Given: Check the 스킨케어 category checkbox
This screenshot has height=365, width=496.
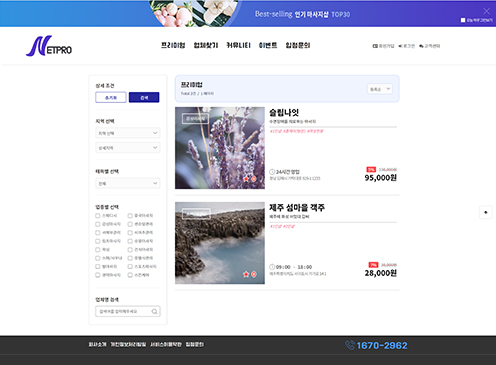Looking at the screenshot, I should coord(130,275).
